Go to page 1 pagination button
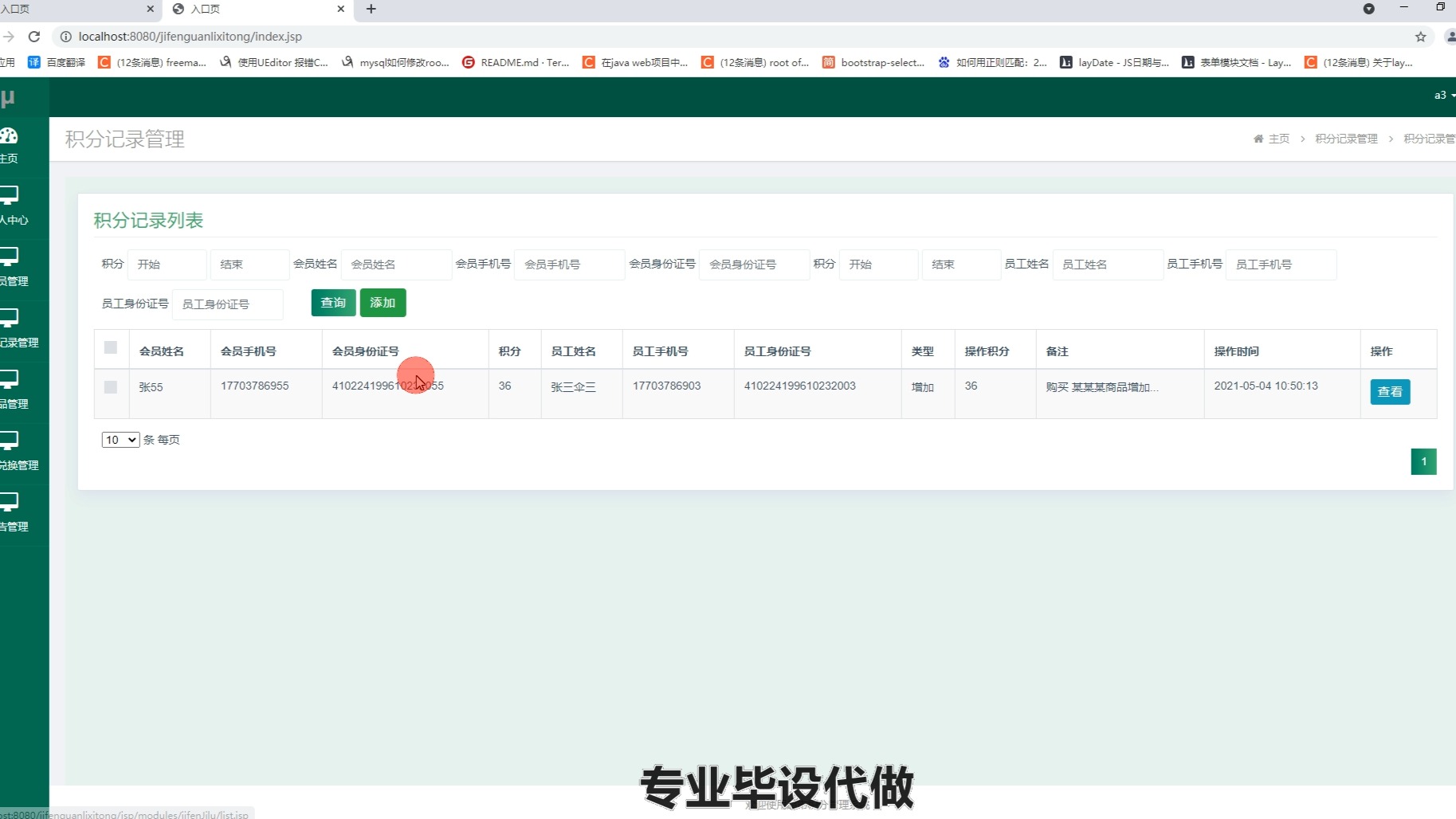Screen dimensions: 1456x819 point(1423,461)
